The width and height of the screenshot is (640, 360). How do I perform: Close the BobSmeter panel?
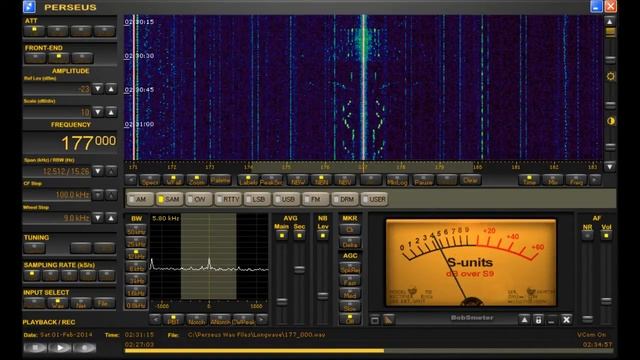(566, 320)
